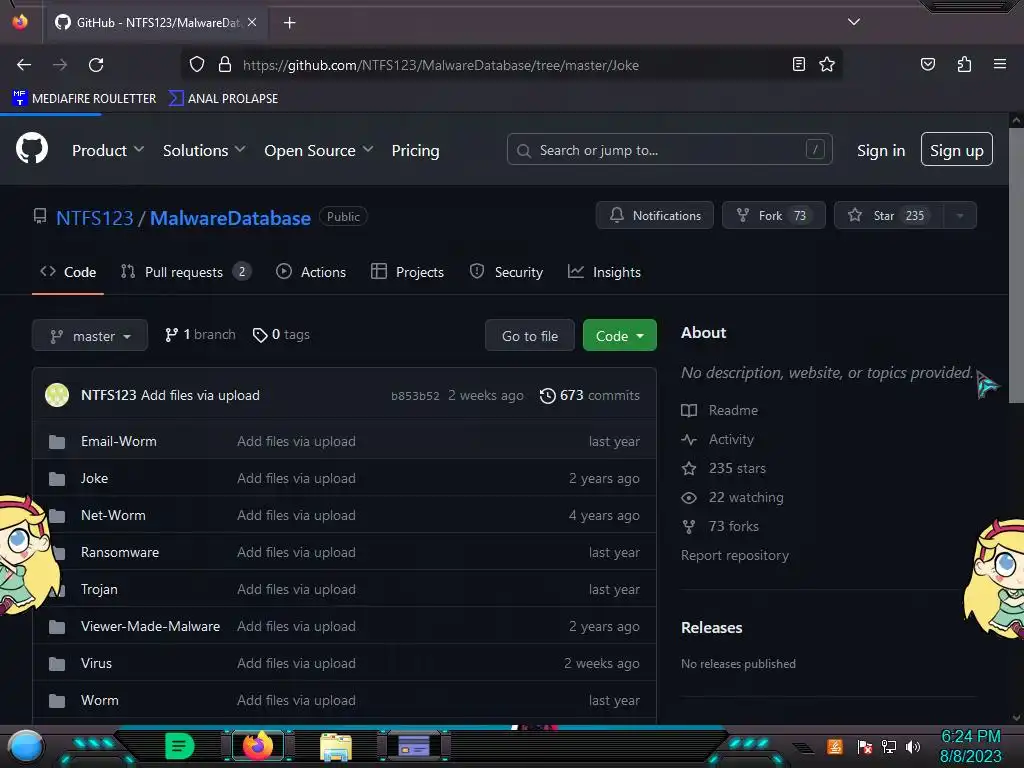Open Firefox hamburger application menu
The height and width of the screenshot is (768, 1024).
point(999,64)
